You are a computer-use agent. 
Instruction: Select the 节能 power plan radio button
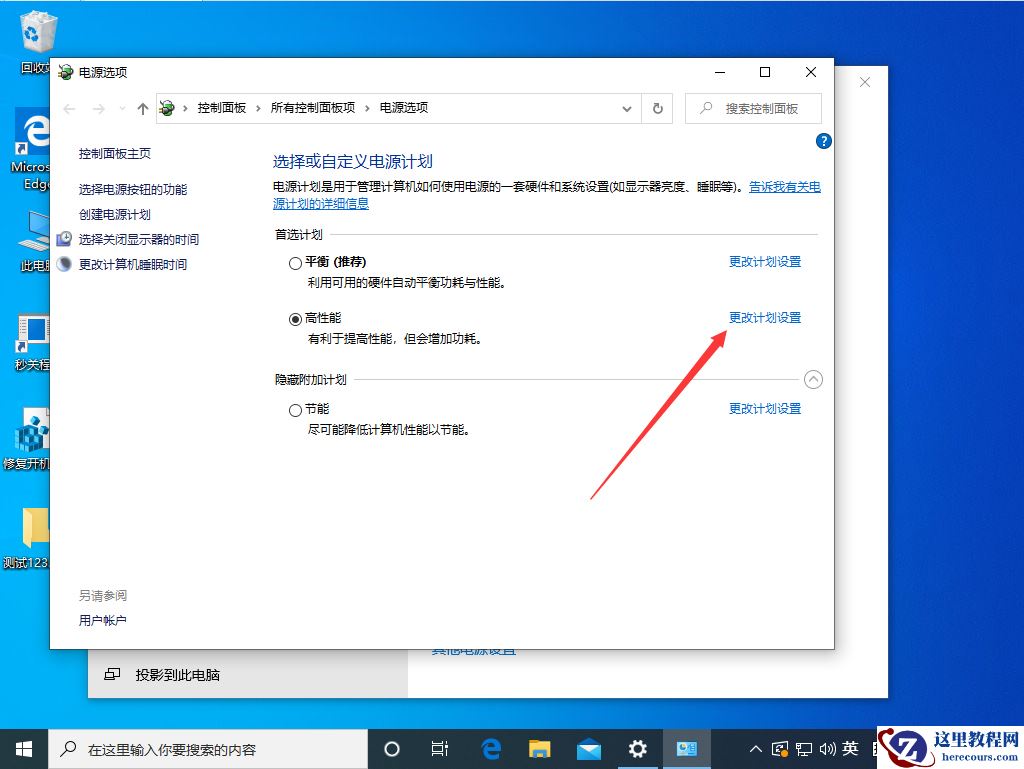(295, 409)
